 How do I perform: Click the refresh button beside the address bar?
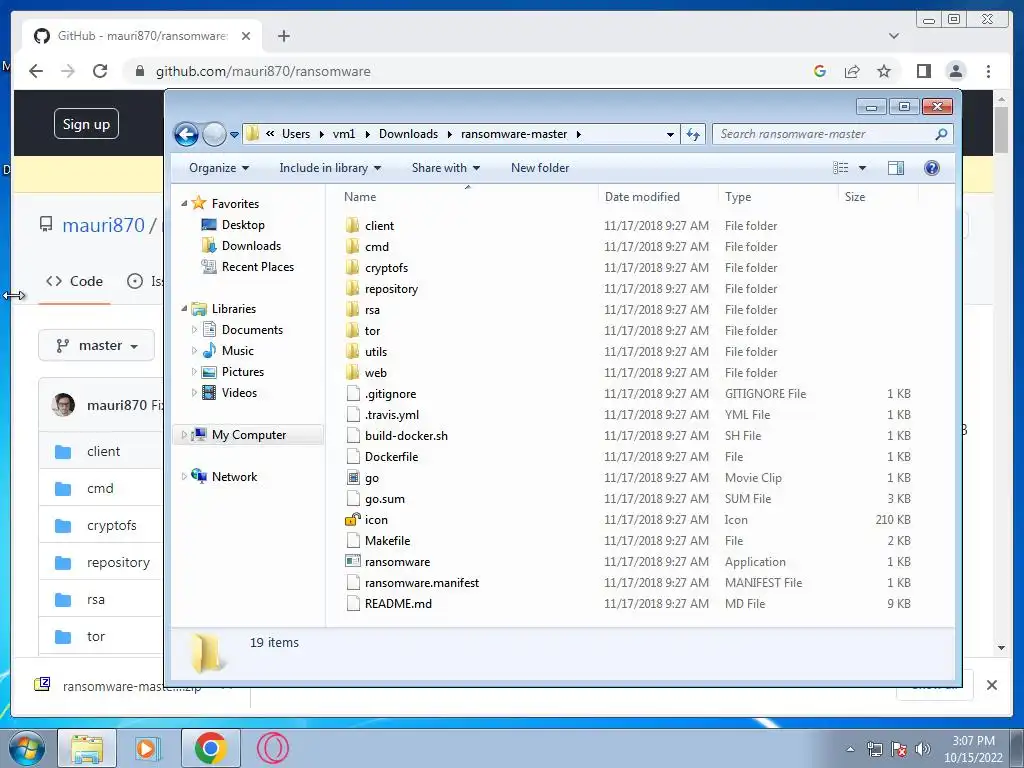point(693,135)
